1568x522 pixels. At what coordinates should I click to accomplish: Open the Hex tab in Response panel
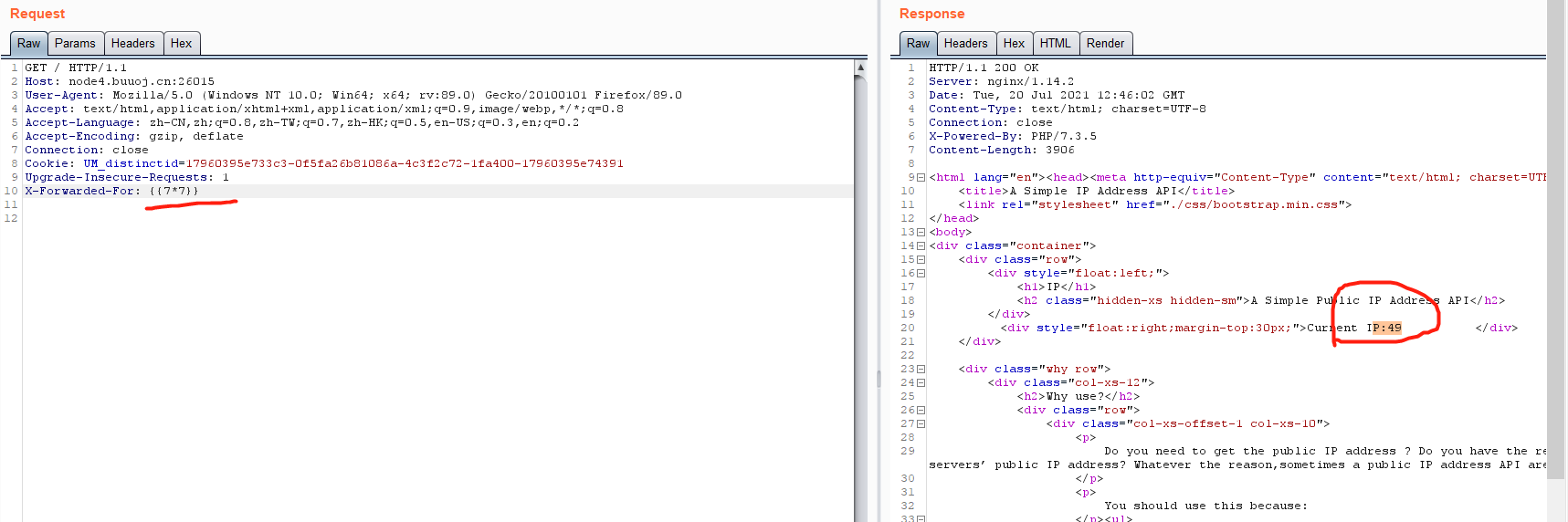1015,43
